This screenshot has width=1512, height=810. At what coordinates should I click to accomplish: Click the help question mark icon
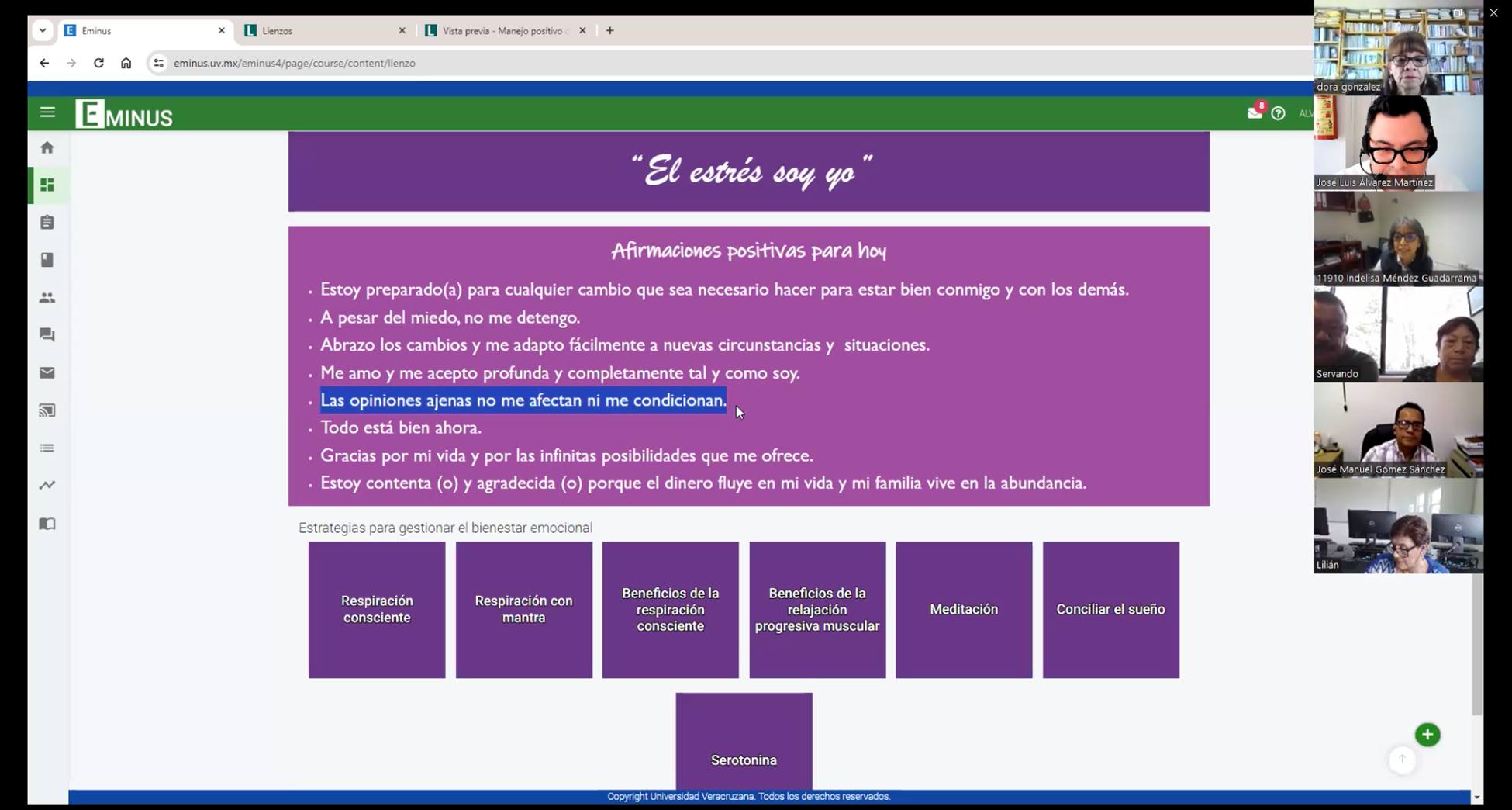pyautogui.click(x=1278, y=113)
